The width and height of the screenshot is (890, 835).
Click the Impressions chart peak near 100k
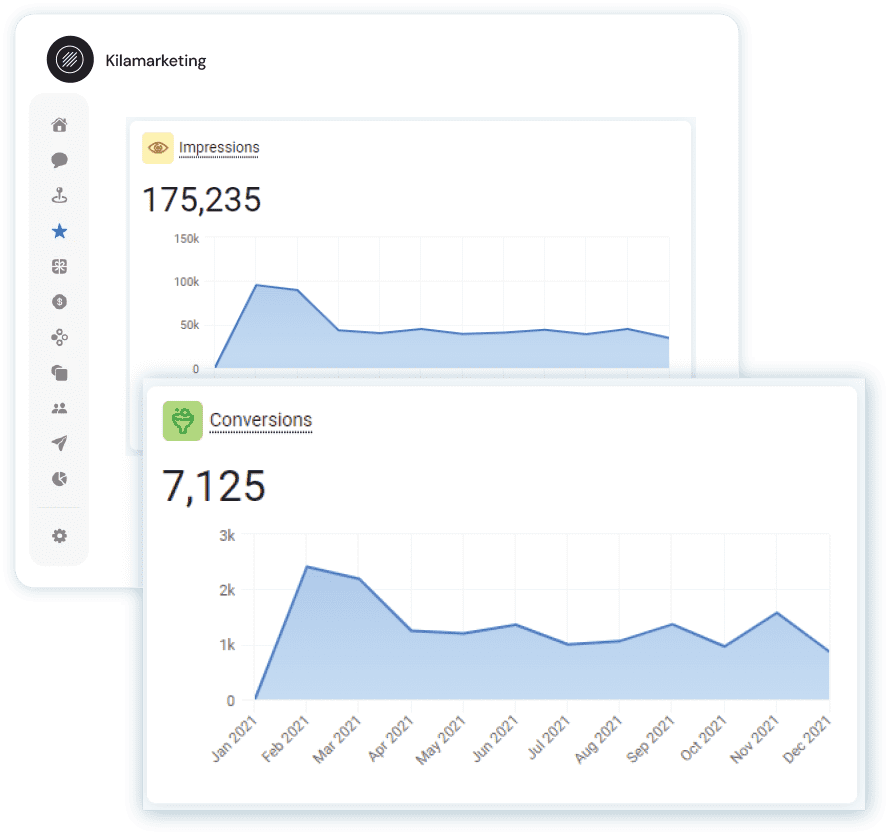click(257, 285)
